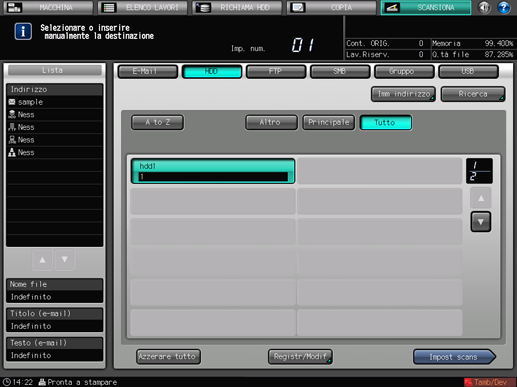This screenshot has width=517, height=387.
Task: Switch to RICHIAMA HDD tab
Action: pyautogui.click(x=237, y=7)
